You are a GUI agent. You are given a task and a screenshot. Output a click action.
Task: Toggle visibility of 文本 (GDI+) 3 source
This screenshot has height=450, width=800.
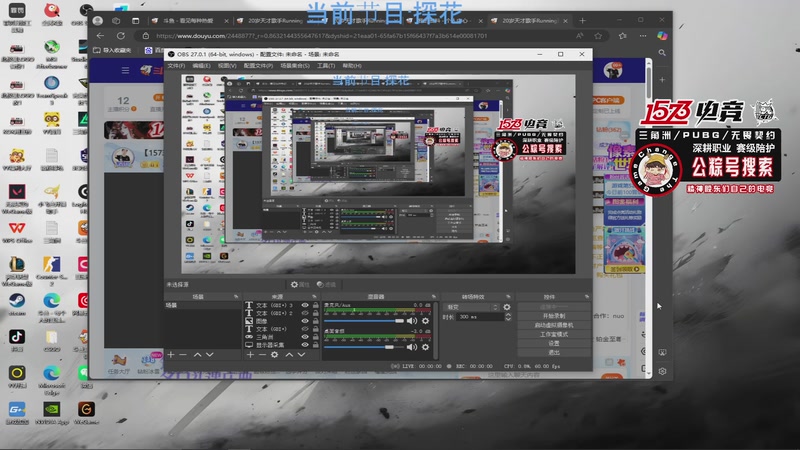[305, 305]
